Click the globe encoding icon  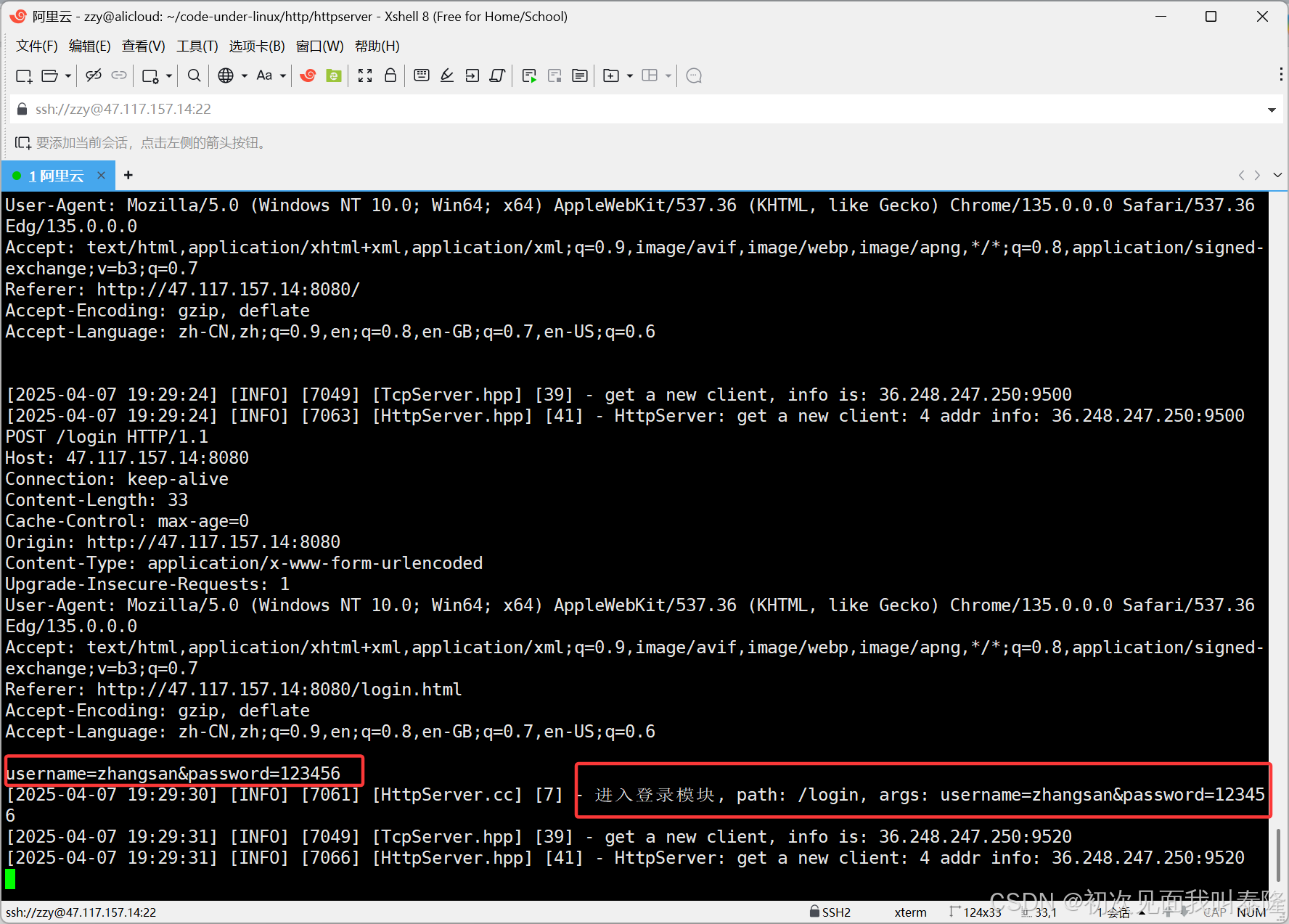(x=226, y=75)
